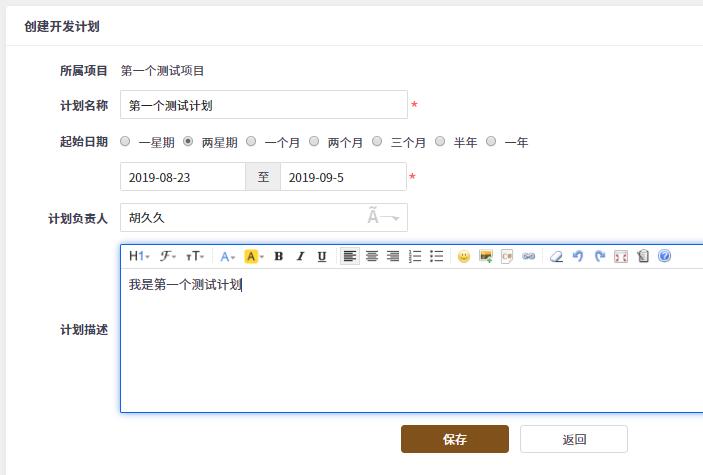703x475 pixels.
Task: Open the editor help icon
Action: (x=665, y=257)
